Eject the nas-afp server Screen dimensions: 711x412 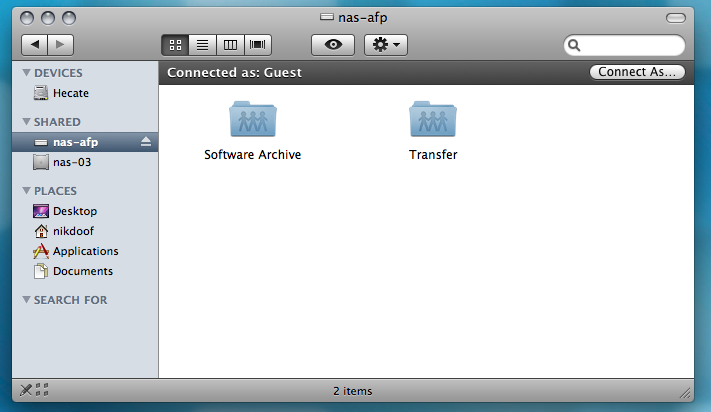pos(146,142)
